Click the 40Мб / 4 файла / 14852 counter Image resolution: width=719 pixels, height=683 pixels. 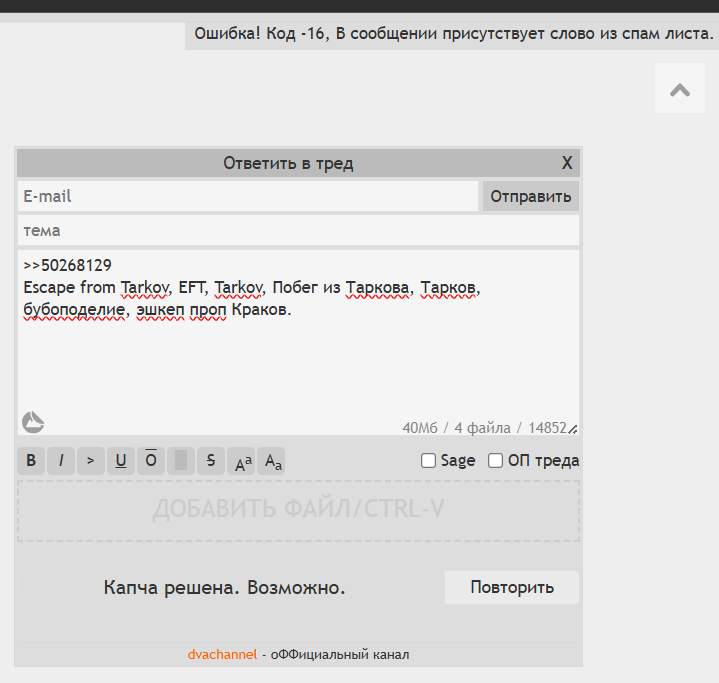point(484,428)
